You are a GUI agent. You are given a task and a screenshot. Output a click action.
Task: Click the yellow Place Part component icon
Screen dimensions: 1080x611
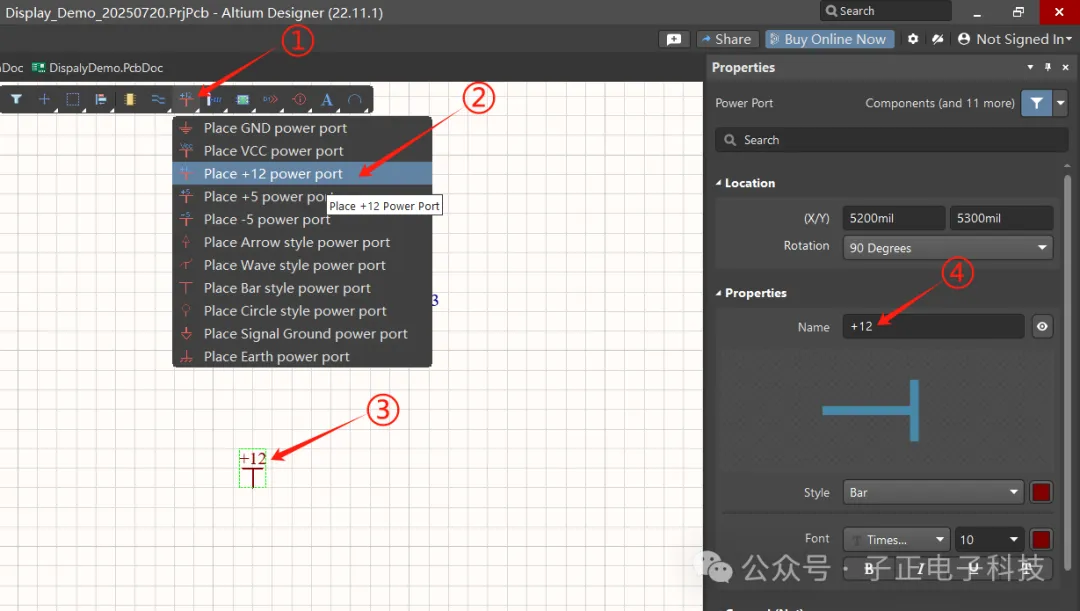(129, 99)
